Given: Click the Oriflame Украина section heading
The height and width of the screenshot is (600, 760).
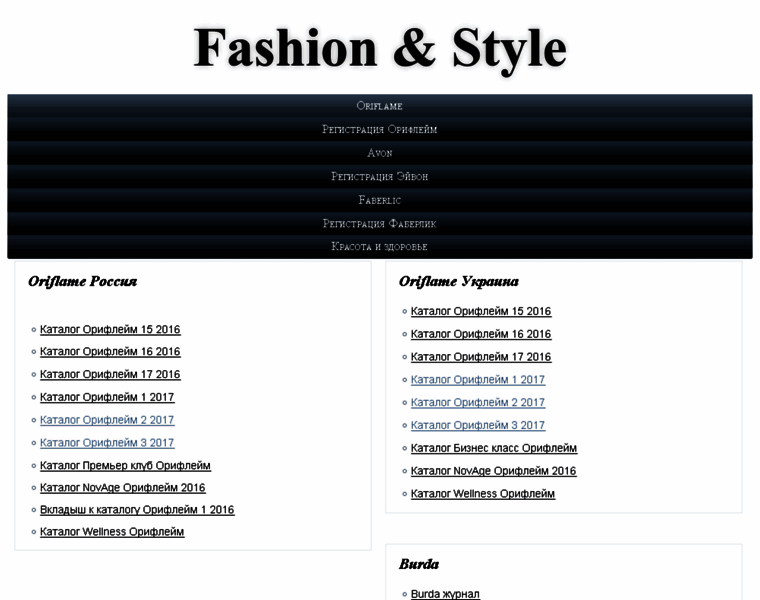Looking at the screenshot, I should pos(459,282).
